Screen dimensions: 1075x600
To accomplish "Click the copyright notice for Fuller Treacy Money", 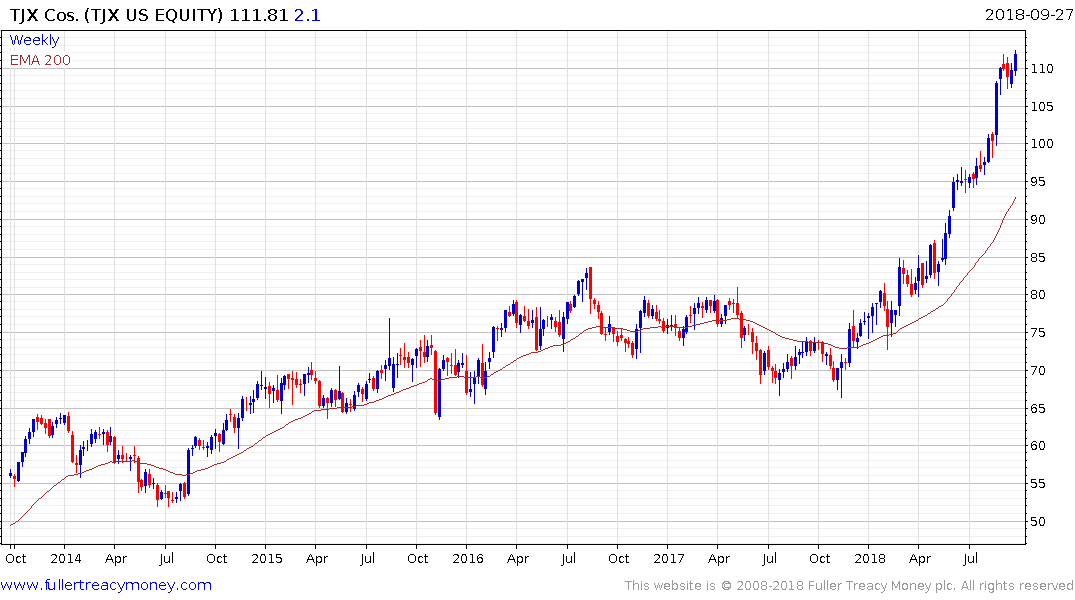I will point(849,586).
